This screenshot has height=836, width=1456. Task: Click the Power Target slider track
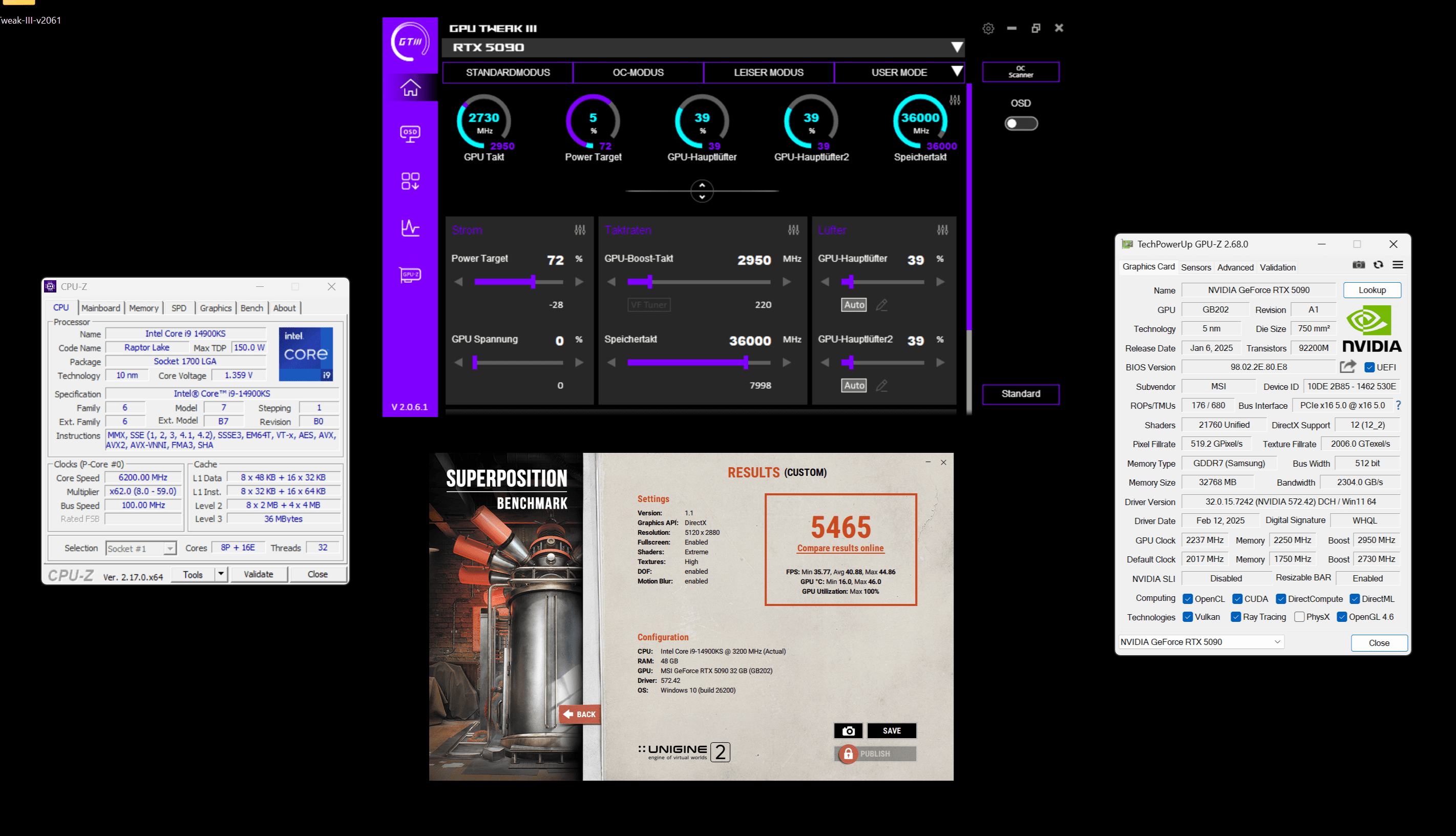coord(518,282)
